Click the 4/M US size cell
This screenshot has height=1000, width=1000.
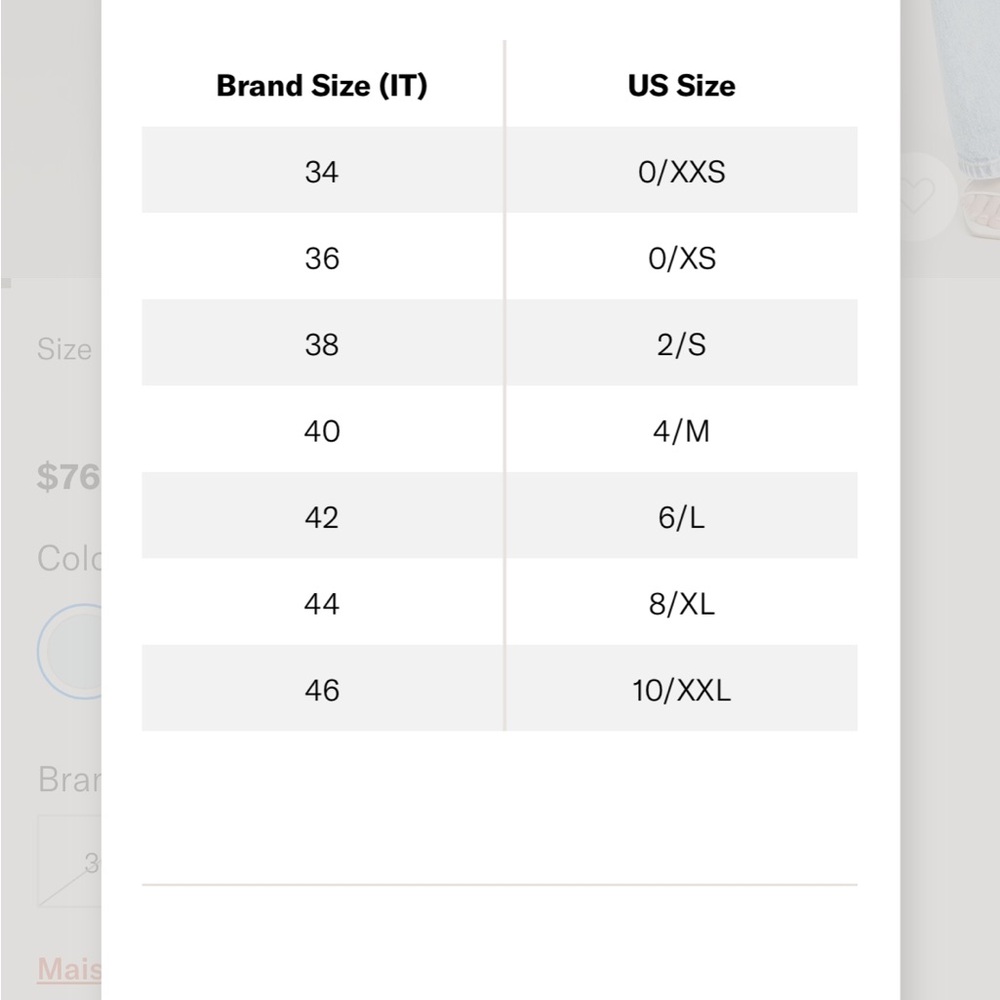(681, 431)
